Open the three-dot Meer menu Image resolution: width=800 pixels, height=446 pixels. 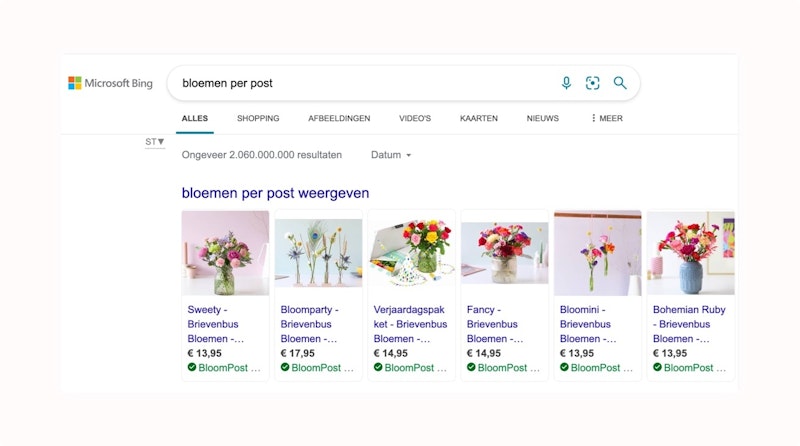(x=607, y=118)
